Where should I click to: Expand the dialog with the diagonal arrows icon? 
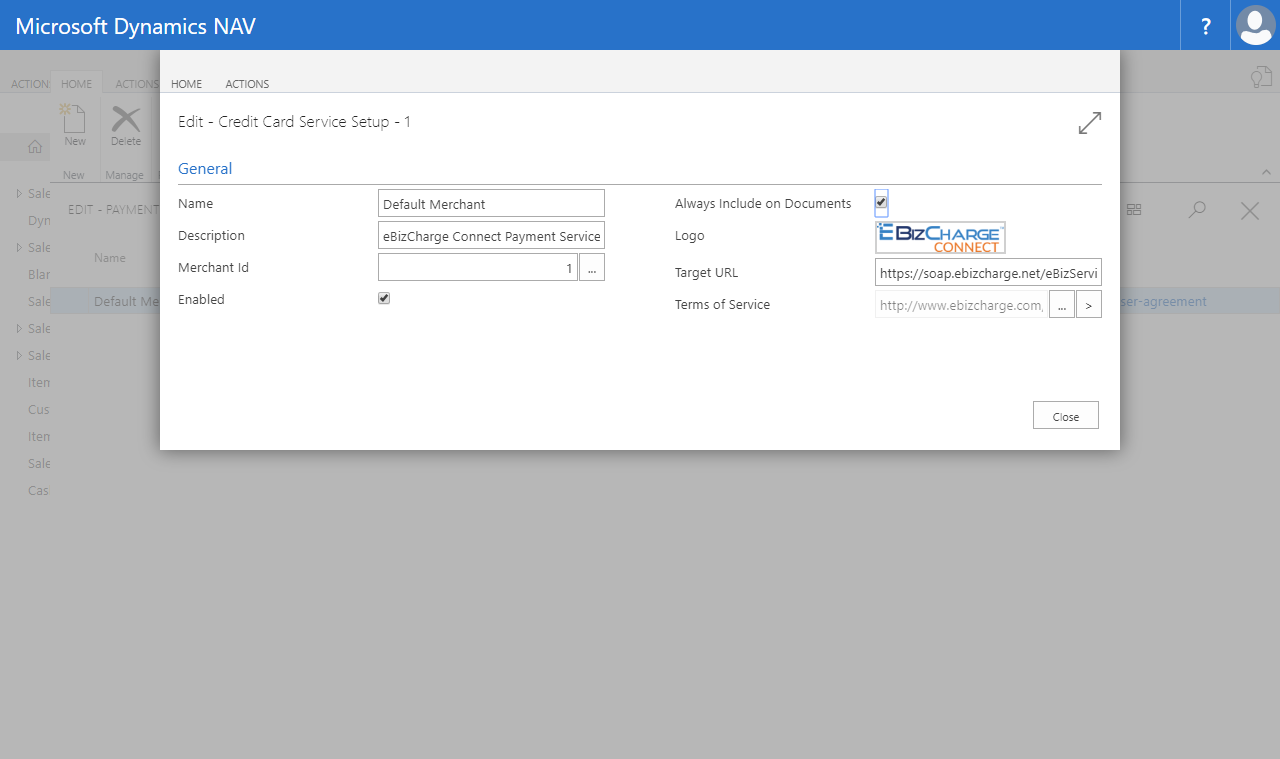[1089, 123]
